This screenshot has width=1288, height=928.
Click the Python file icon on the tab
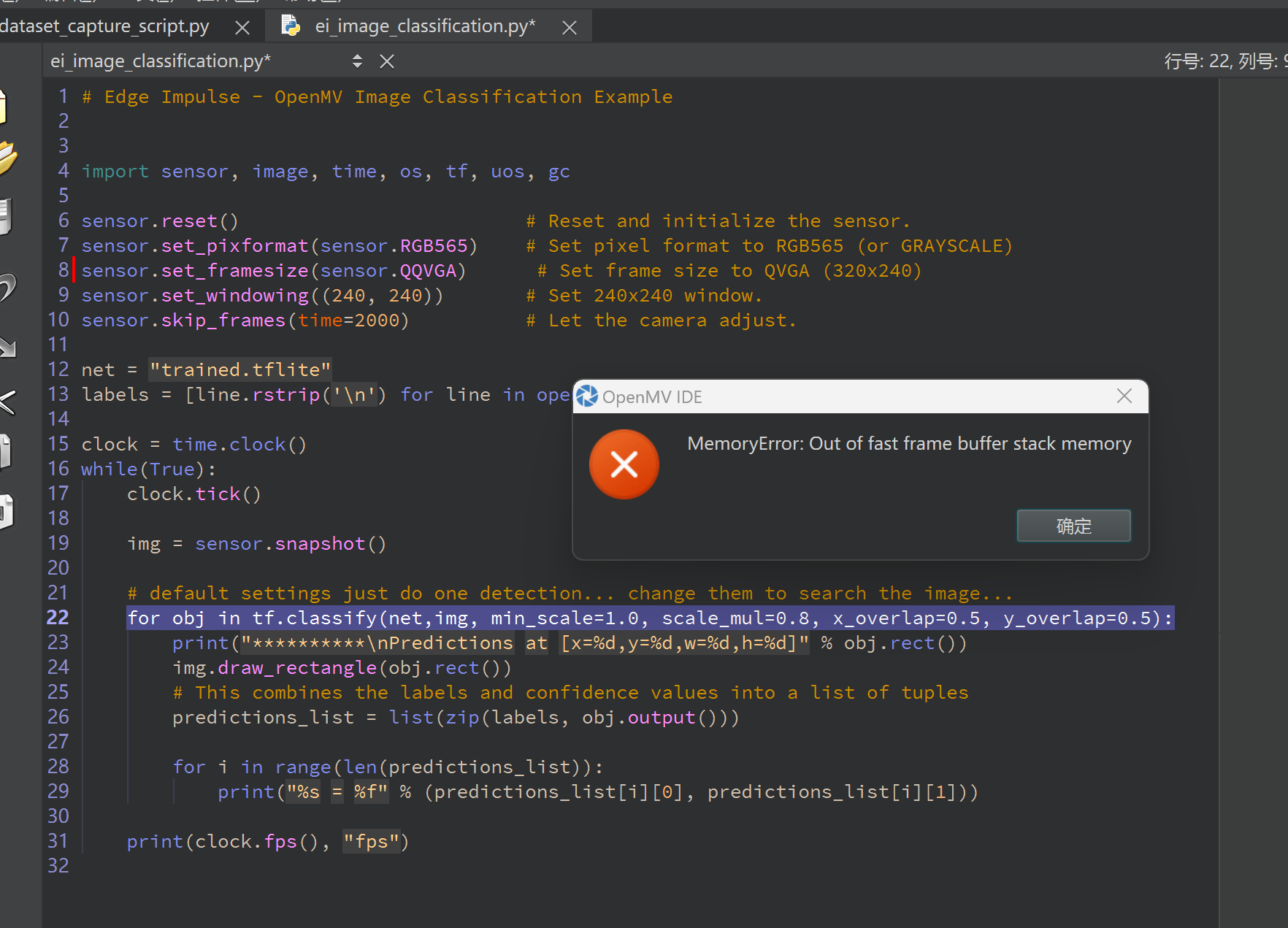291,26
